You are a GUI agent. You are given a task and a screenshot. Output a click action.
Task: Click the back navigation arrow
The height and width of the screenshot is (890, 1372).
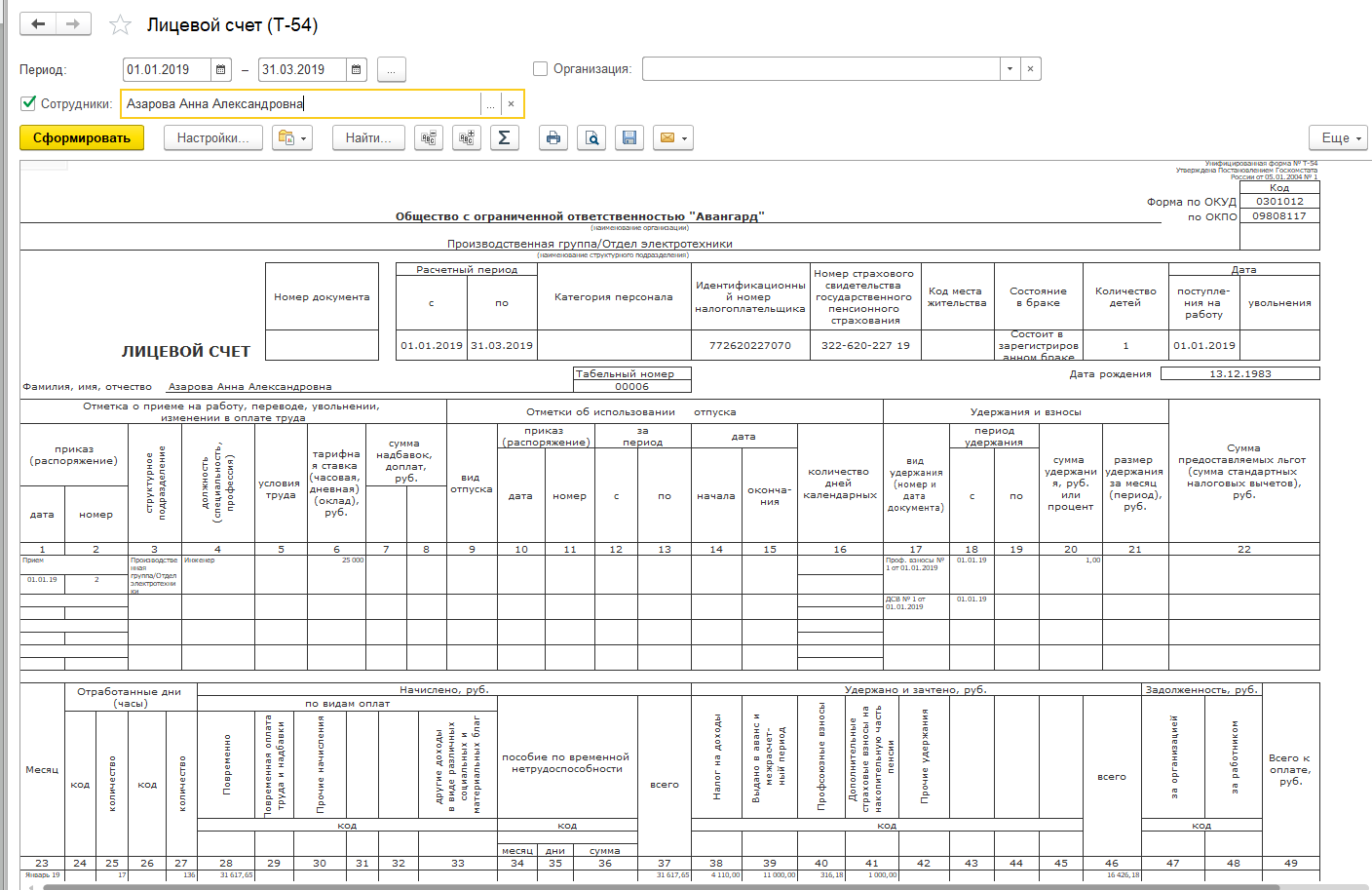click(38, 24)
